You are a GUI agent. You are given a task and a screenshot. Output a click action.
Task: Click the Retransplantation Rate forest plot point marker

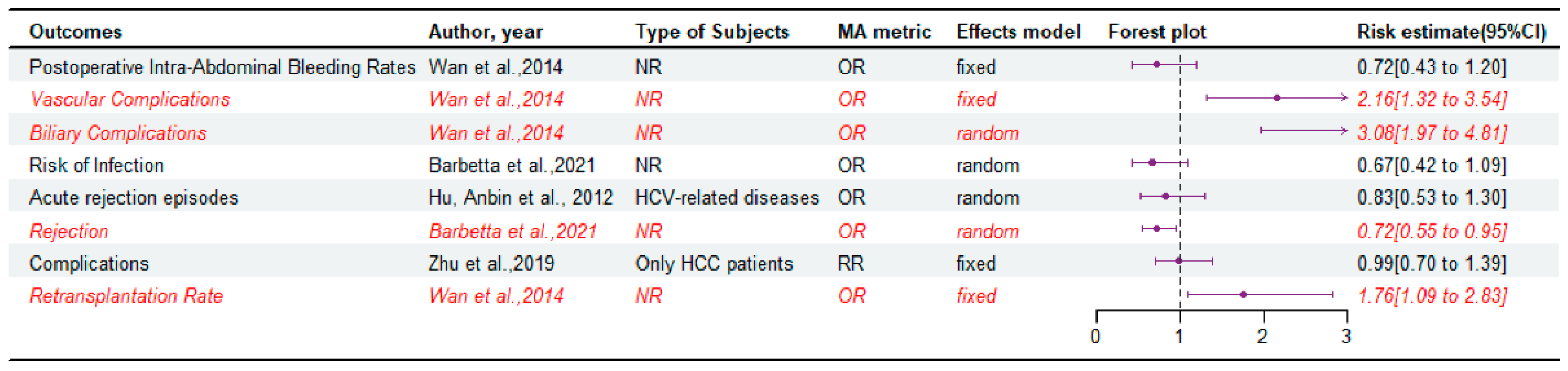click(x=1243, y=295)
